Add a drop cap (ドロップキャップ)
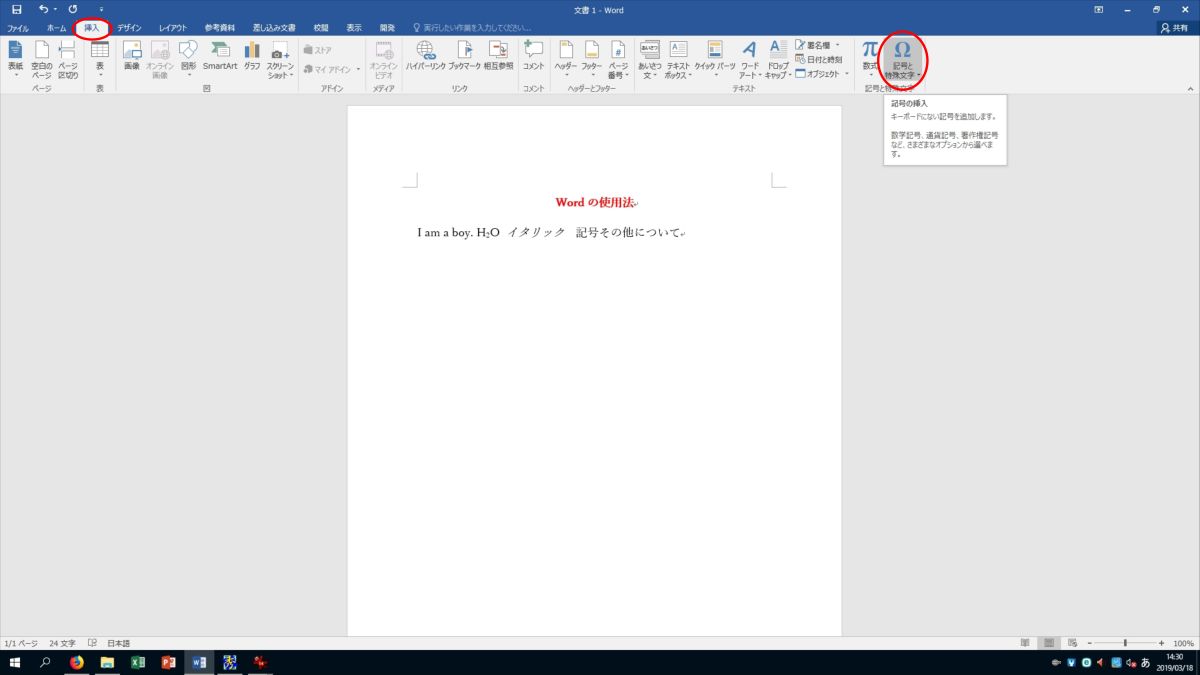1200x675 pixels. pos(777,60)
